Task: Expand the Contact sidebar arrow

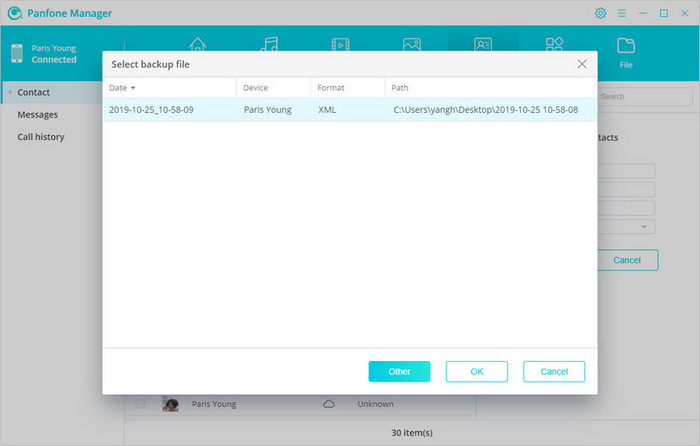Action: click(x=10, y=92)
